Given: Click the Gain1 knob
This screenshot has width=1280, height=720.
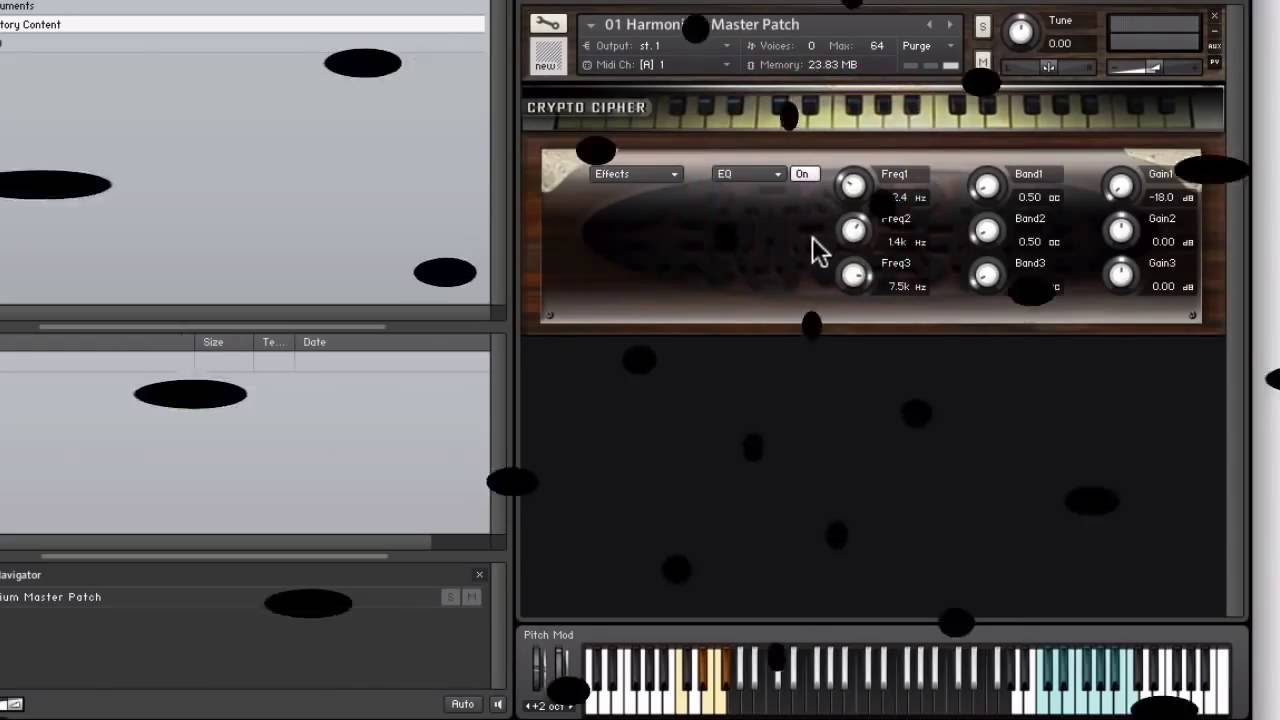Looking at the screenshot, I should [1120, 185].
